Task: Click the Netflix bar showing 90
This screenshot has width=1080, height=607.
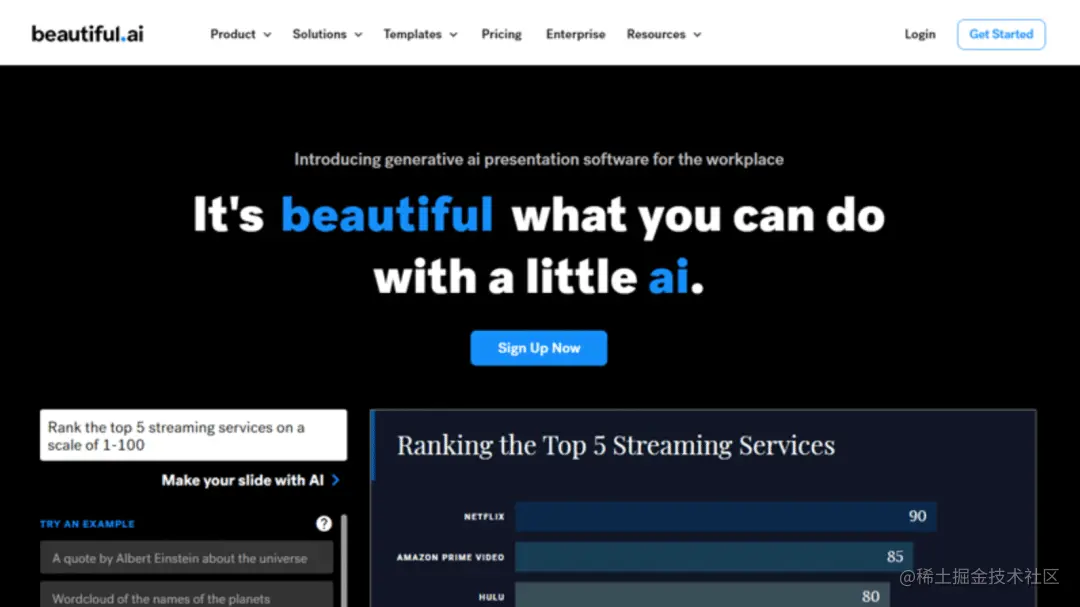Action: [x=725, y=516]
